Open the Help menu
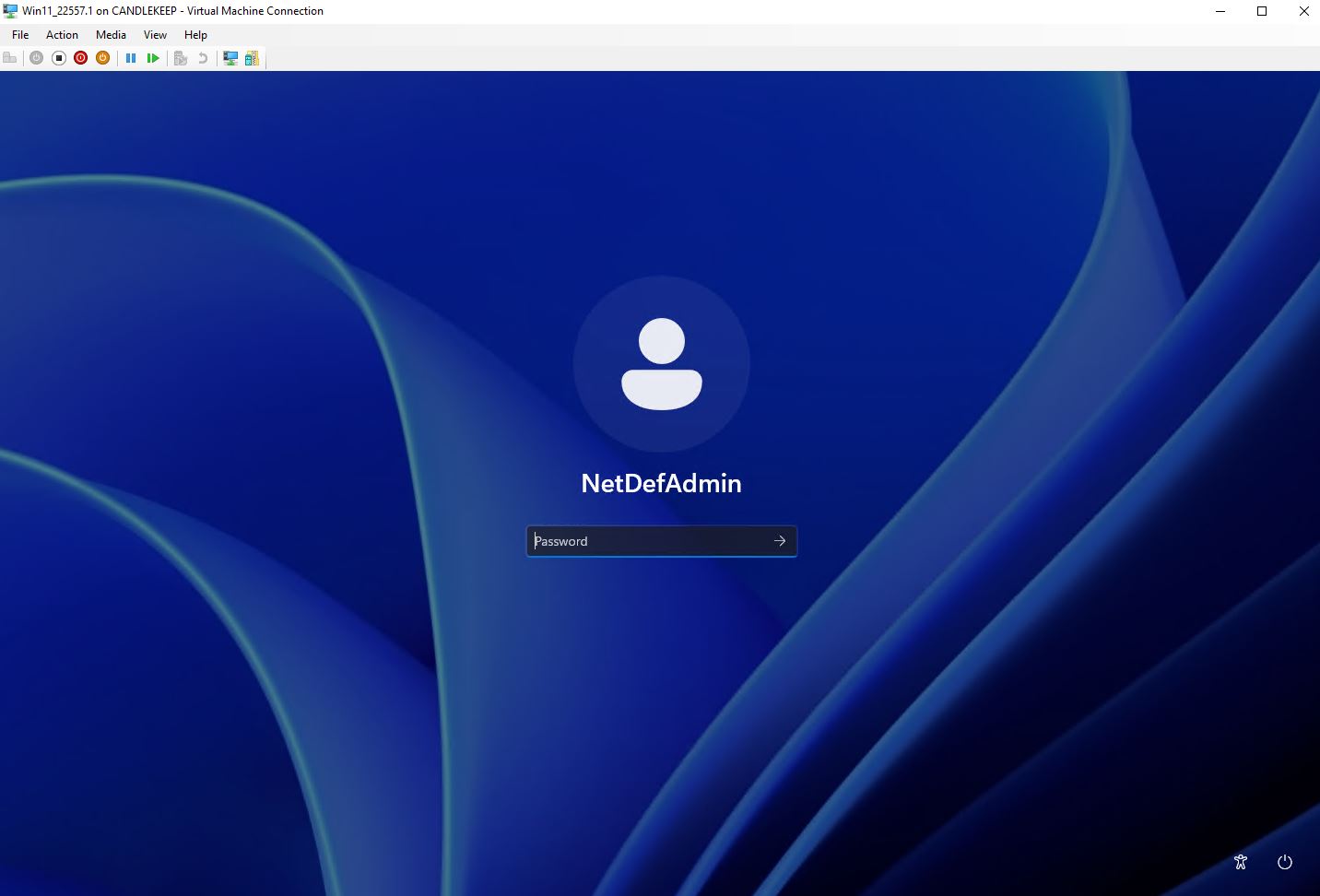 (195, 35)
